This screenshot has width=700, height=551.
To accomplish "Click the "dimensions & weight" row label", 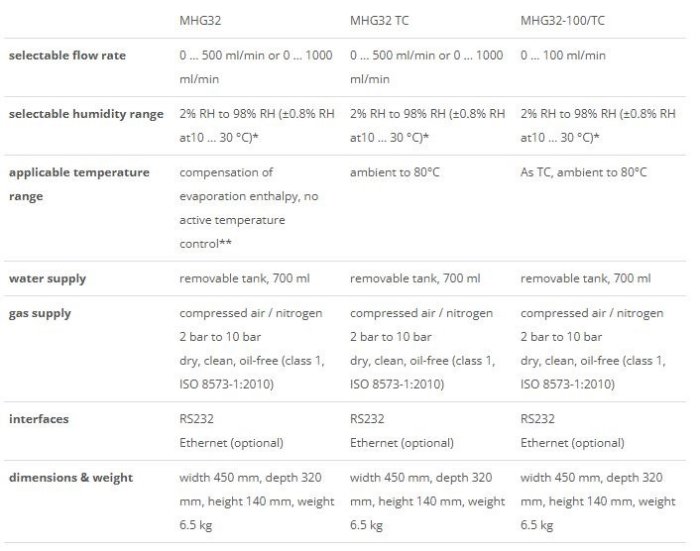I will click(70, 477).
